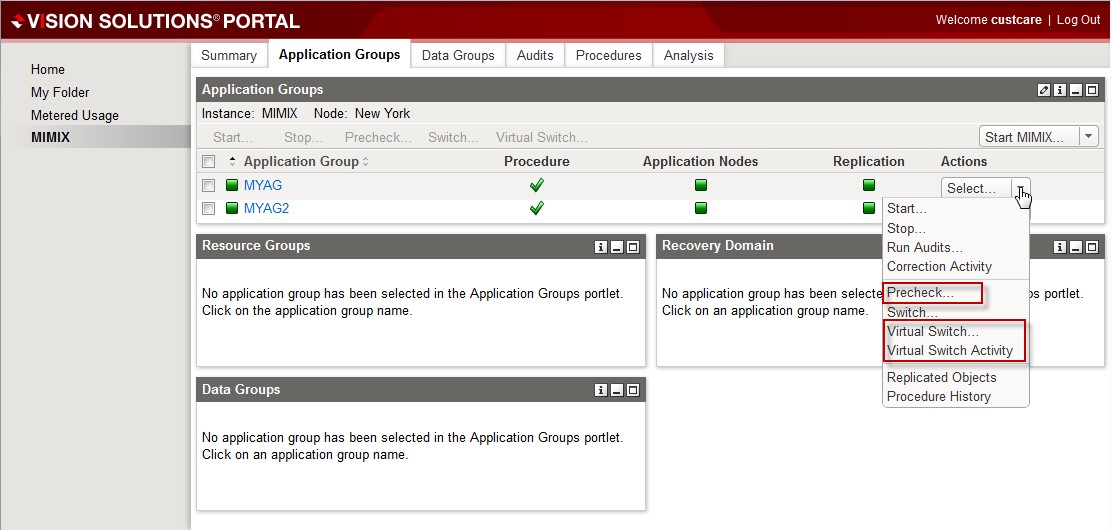The image size is (1111, 530).
Task: Click the MYAG replication green status icon
Action: coord(868,185)
